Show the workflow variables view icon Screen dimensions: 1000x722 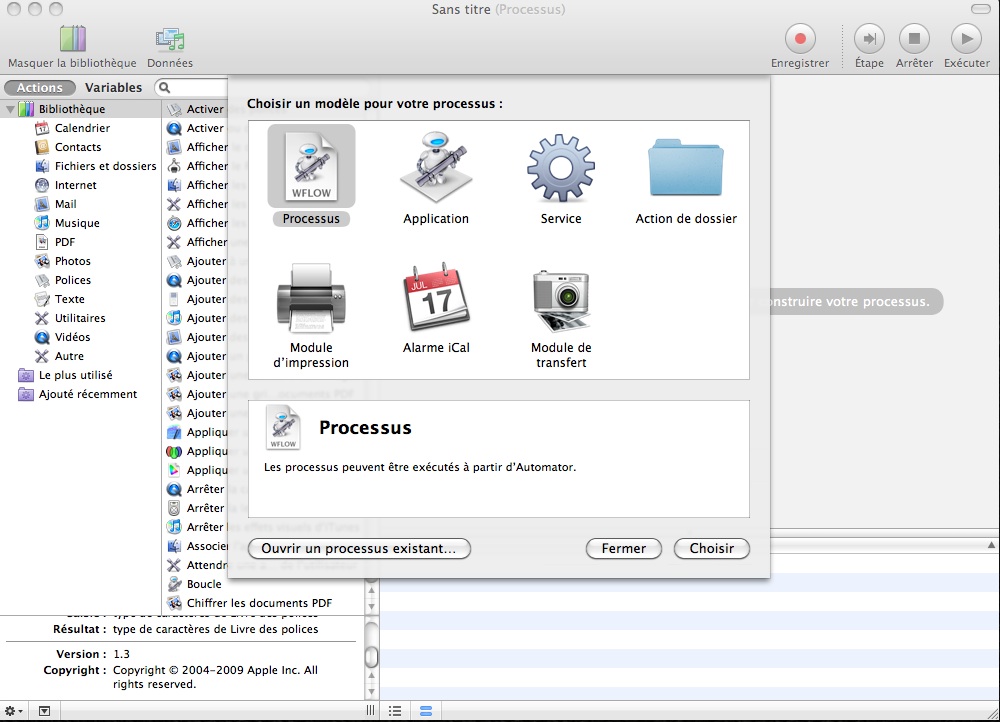[426, 711]
